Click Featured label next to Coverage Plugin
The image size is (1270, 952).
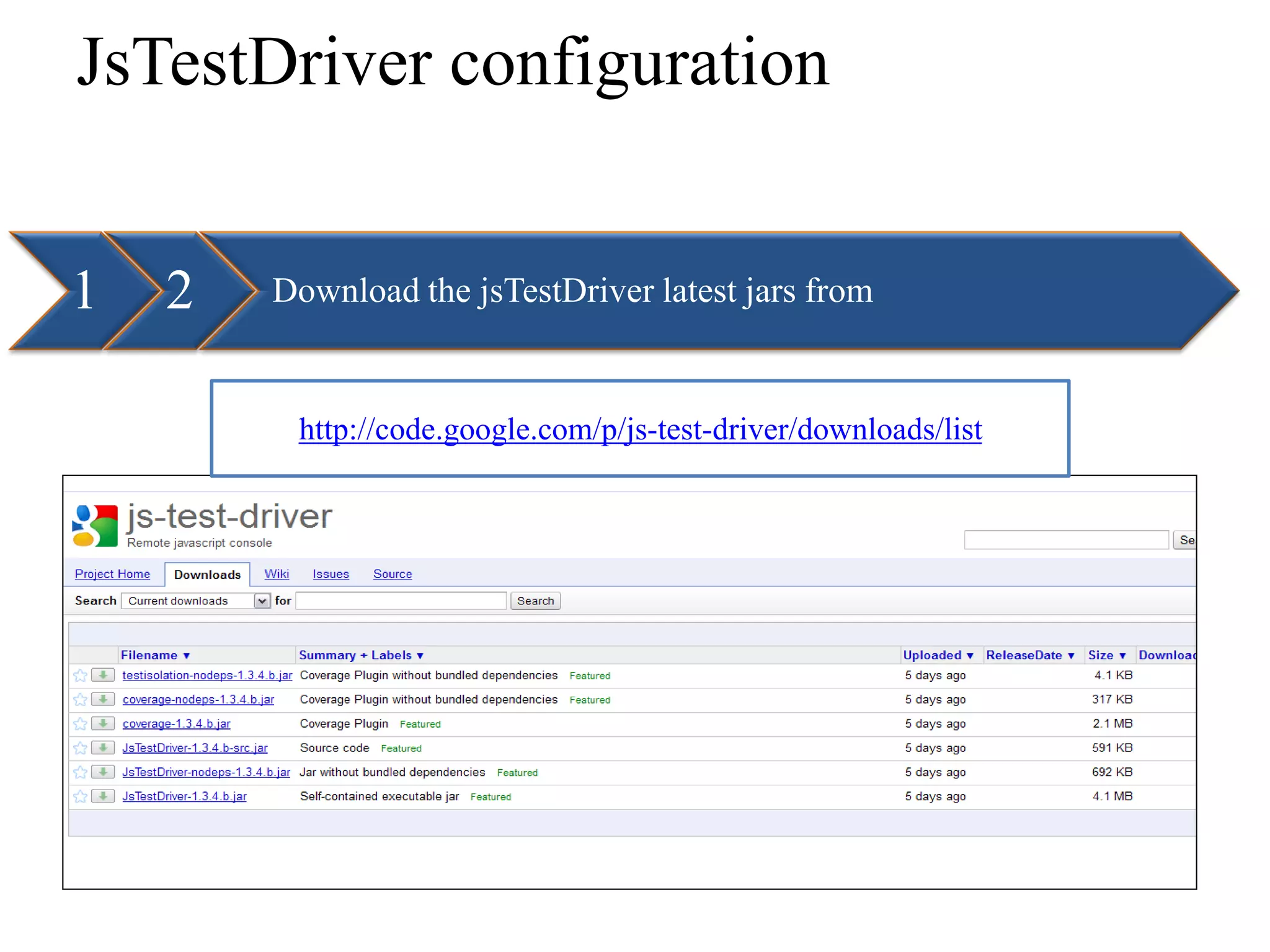click(x=420, y=725)
